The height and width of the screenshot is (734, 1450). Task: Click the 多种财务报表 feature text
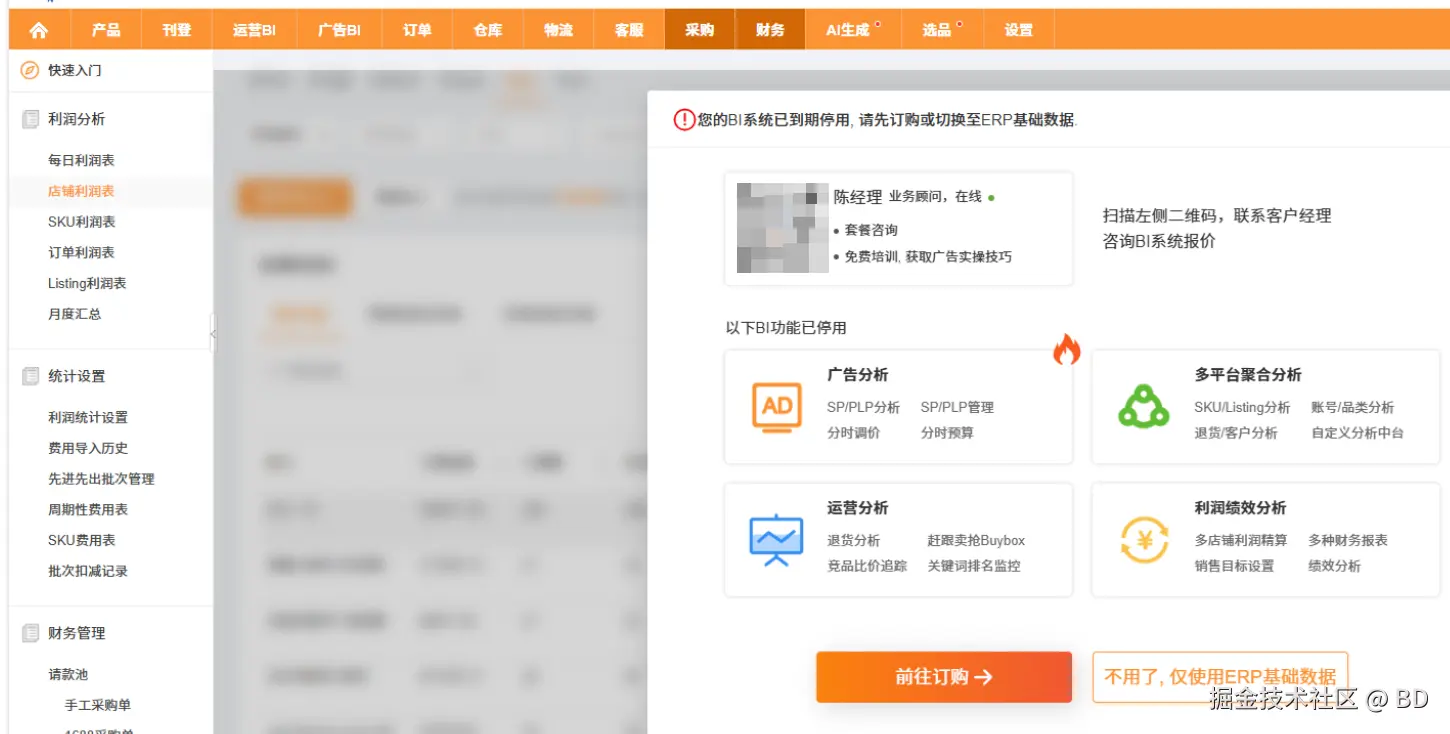coord(1348,541)
